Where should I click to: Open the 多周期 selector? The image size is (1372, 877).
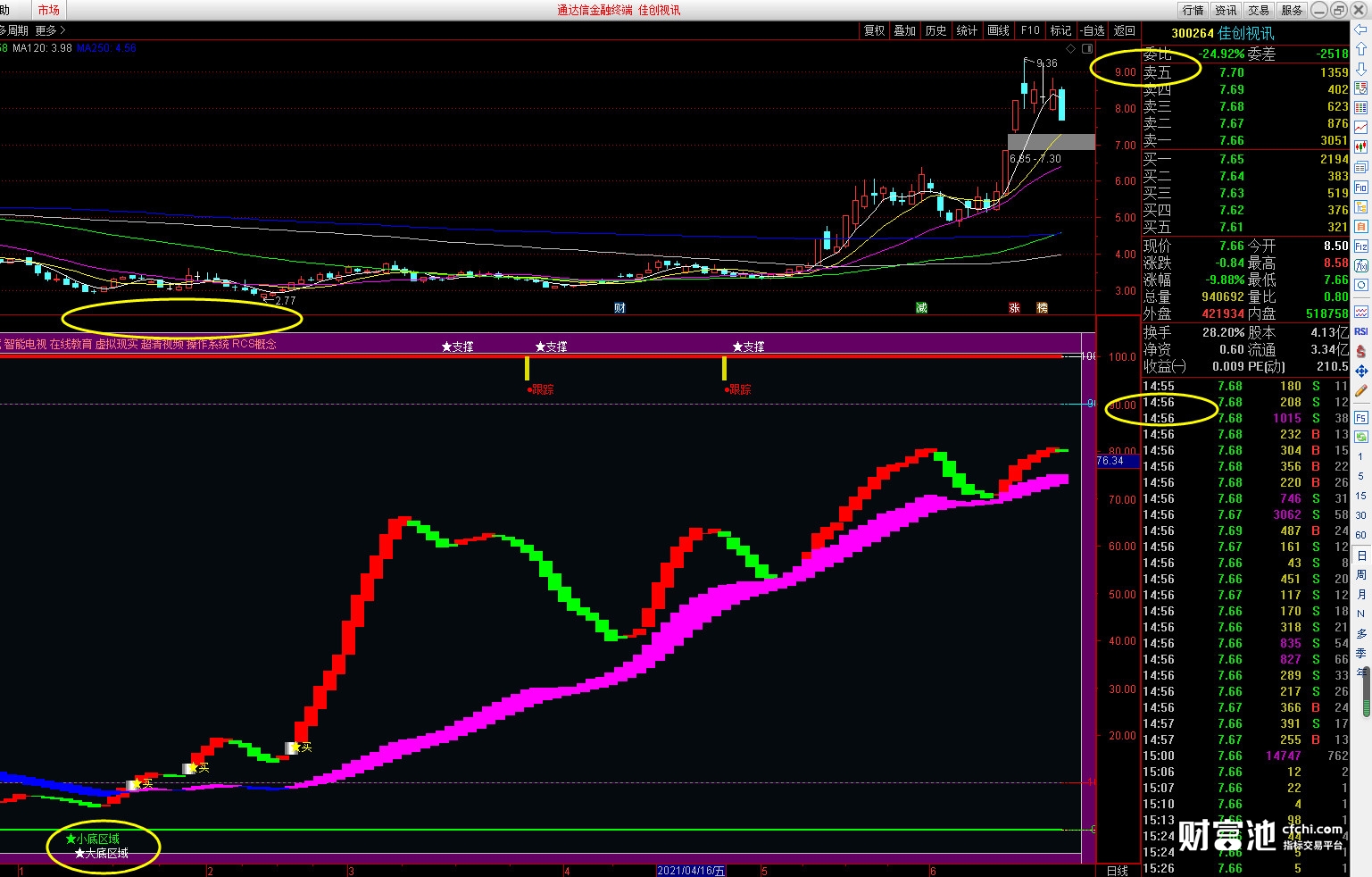coord(14,30)
